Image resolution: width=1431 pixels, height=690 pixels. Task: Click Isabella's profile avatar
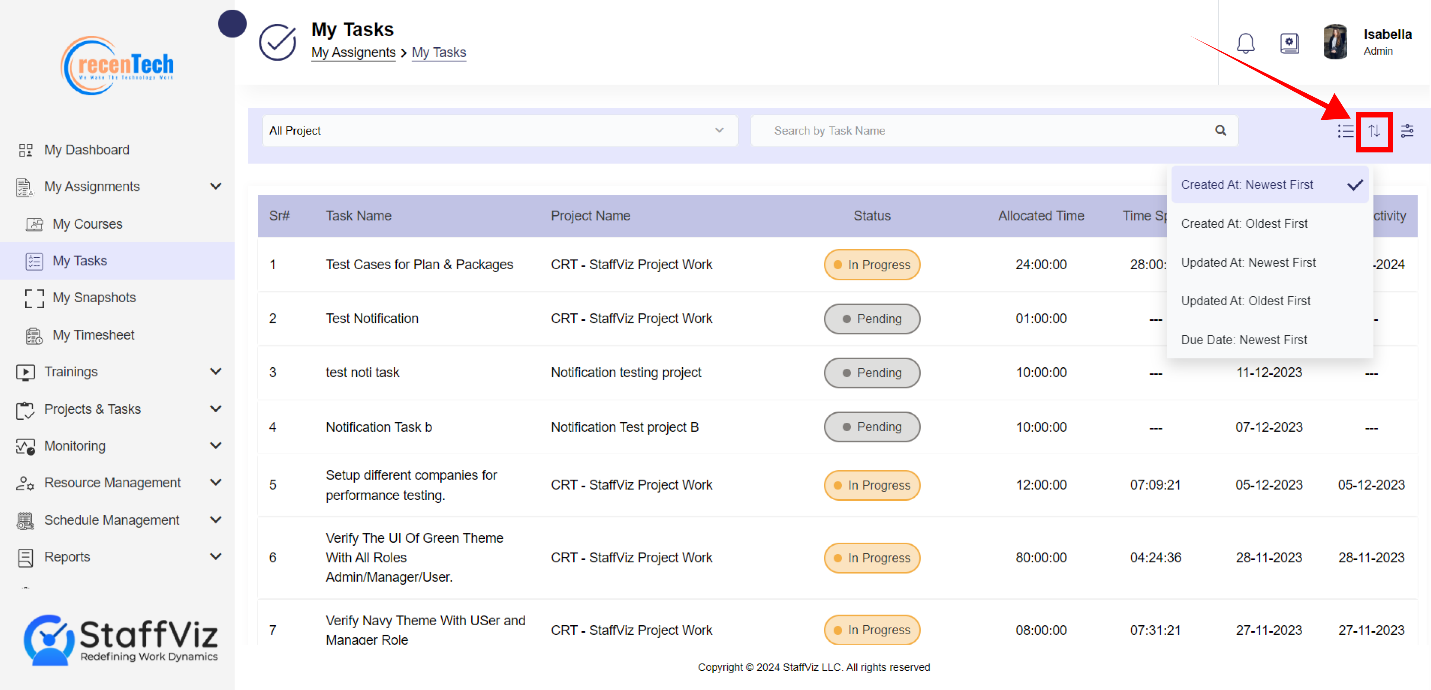coord(1335,42)
